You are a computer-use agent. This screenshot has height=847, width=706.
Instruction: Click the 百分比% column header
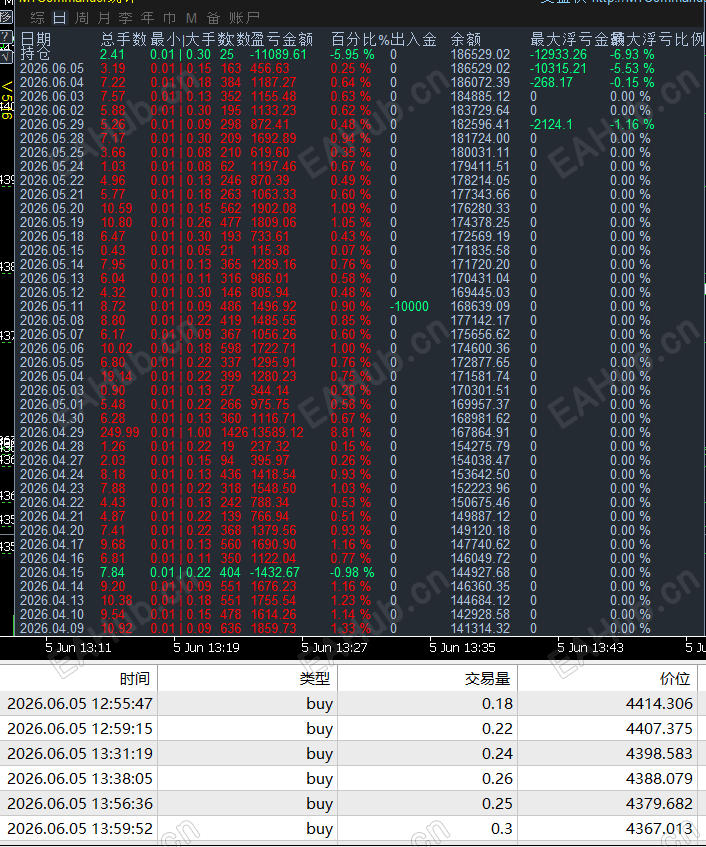(360, 39)
